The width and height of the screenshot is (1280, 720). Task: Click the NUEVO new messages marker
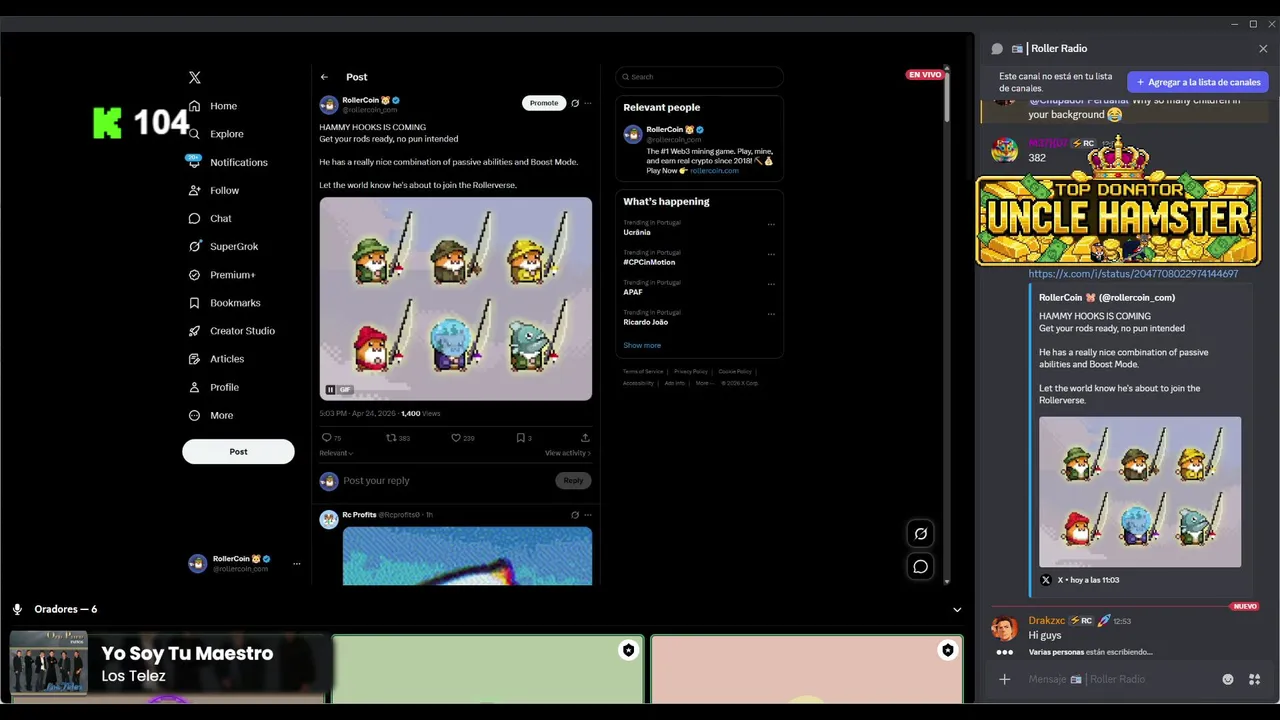point(1245,607)
